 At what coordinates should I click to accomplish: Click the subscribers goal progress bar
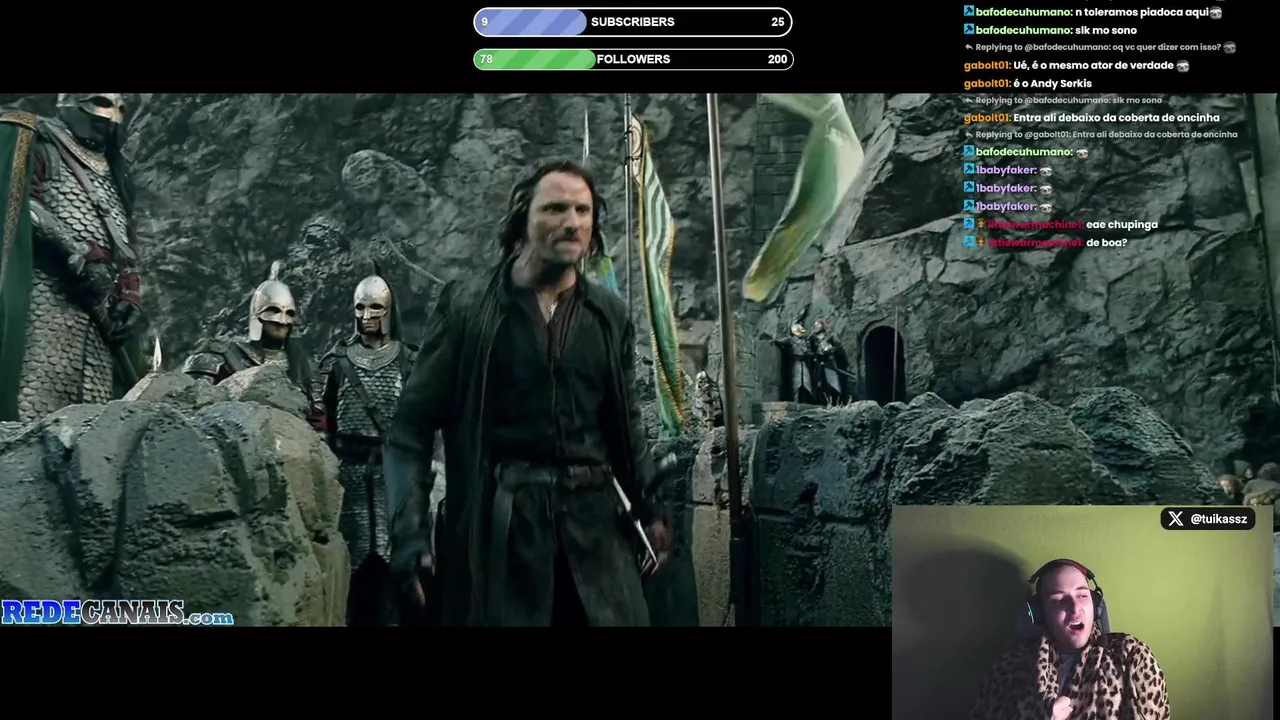pyautogui.click(x=633, y=22)
